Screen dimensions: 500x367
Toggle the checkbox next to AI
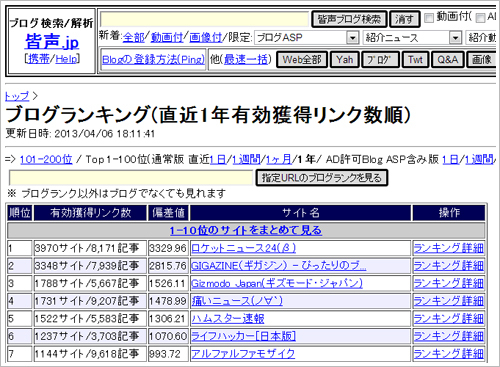[x=480, y=18]
